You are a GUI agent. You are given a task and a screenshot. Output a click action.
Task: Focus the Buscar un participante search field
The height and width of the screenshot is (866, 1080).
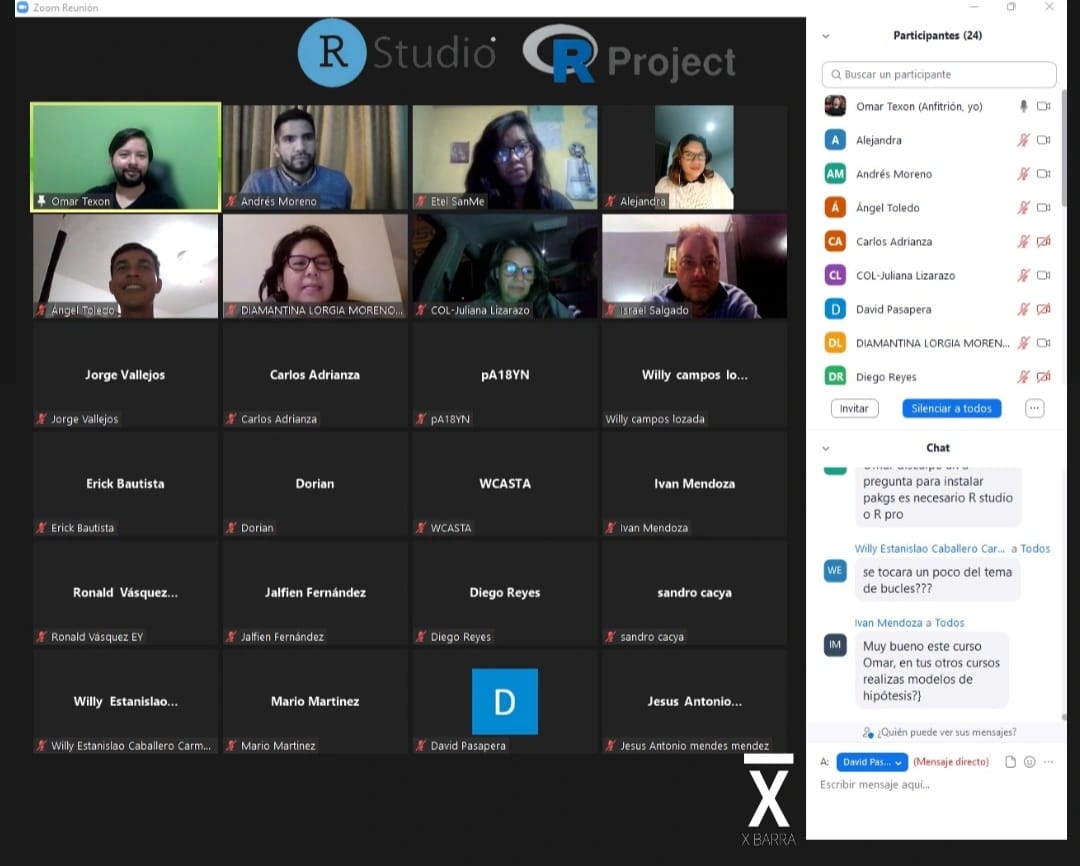pos(939,74)
